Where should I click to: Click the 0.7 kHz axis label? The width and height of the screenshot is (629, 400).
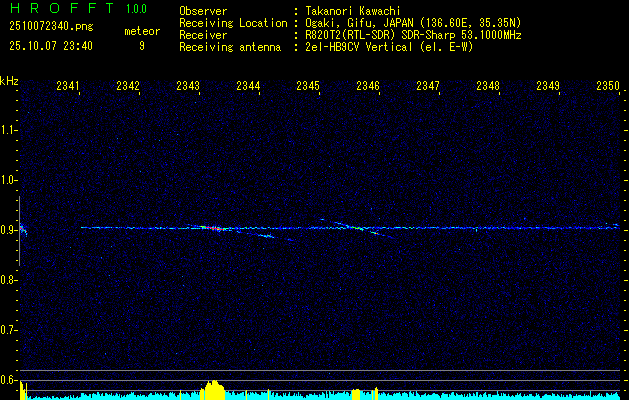[8, 330]
